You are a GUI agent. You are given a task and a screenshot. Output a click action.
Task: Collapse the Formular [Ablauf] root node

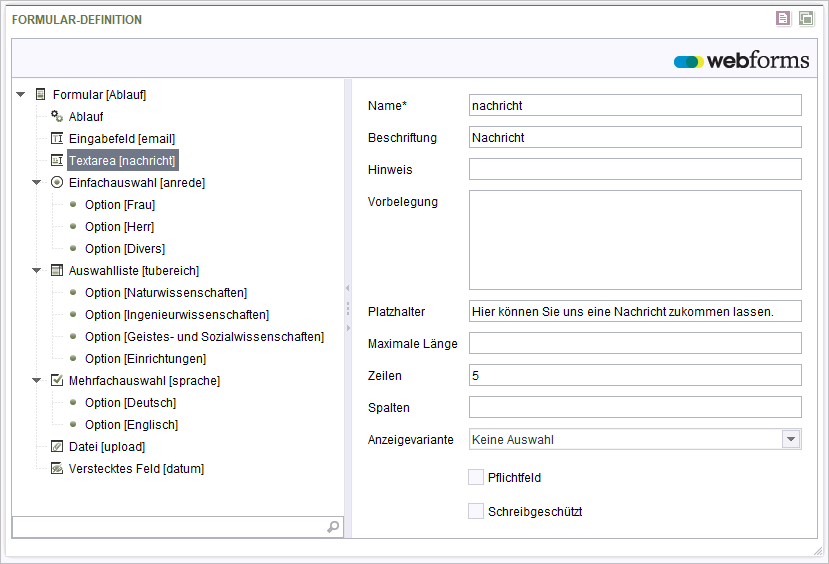tap(21, 95)
